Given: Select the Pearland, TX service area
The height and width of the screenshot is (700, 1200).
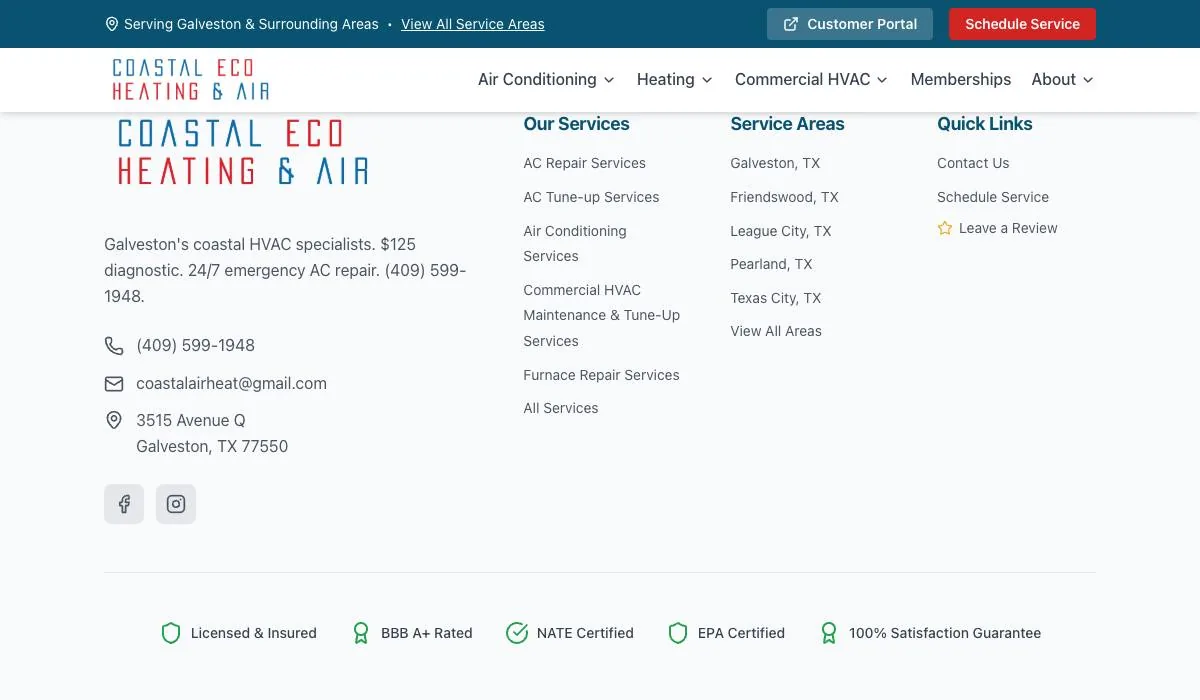Looking at the screenshot, I should coord(772,264).
